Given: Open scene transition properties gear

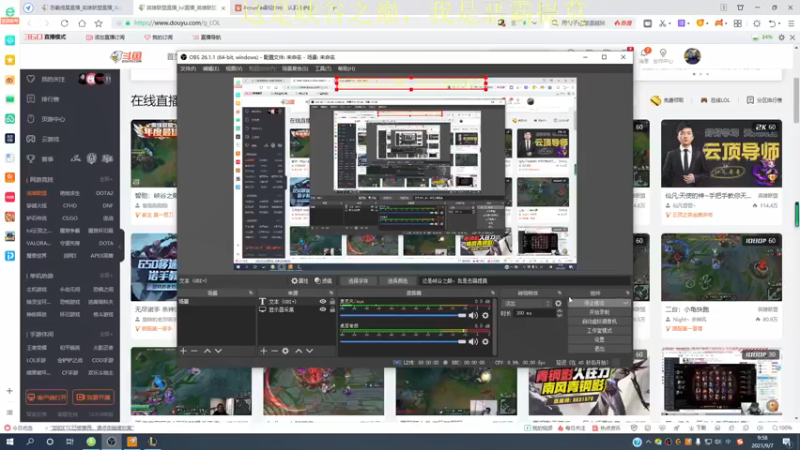Looking at the screenshot, I should [558, 303].
